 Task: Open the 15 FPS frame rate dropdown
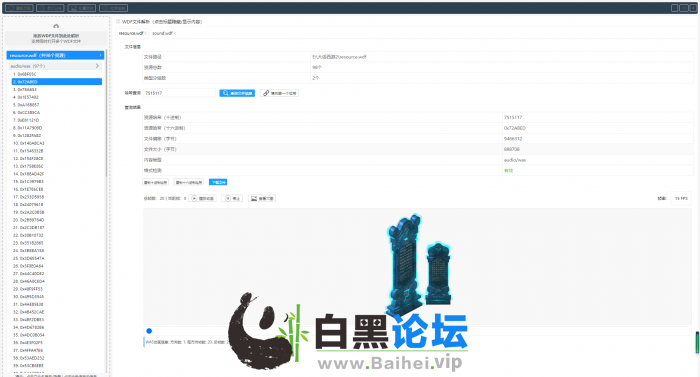(681, 198)
